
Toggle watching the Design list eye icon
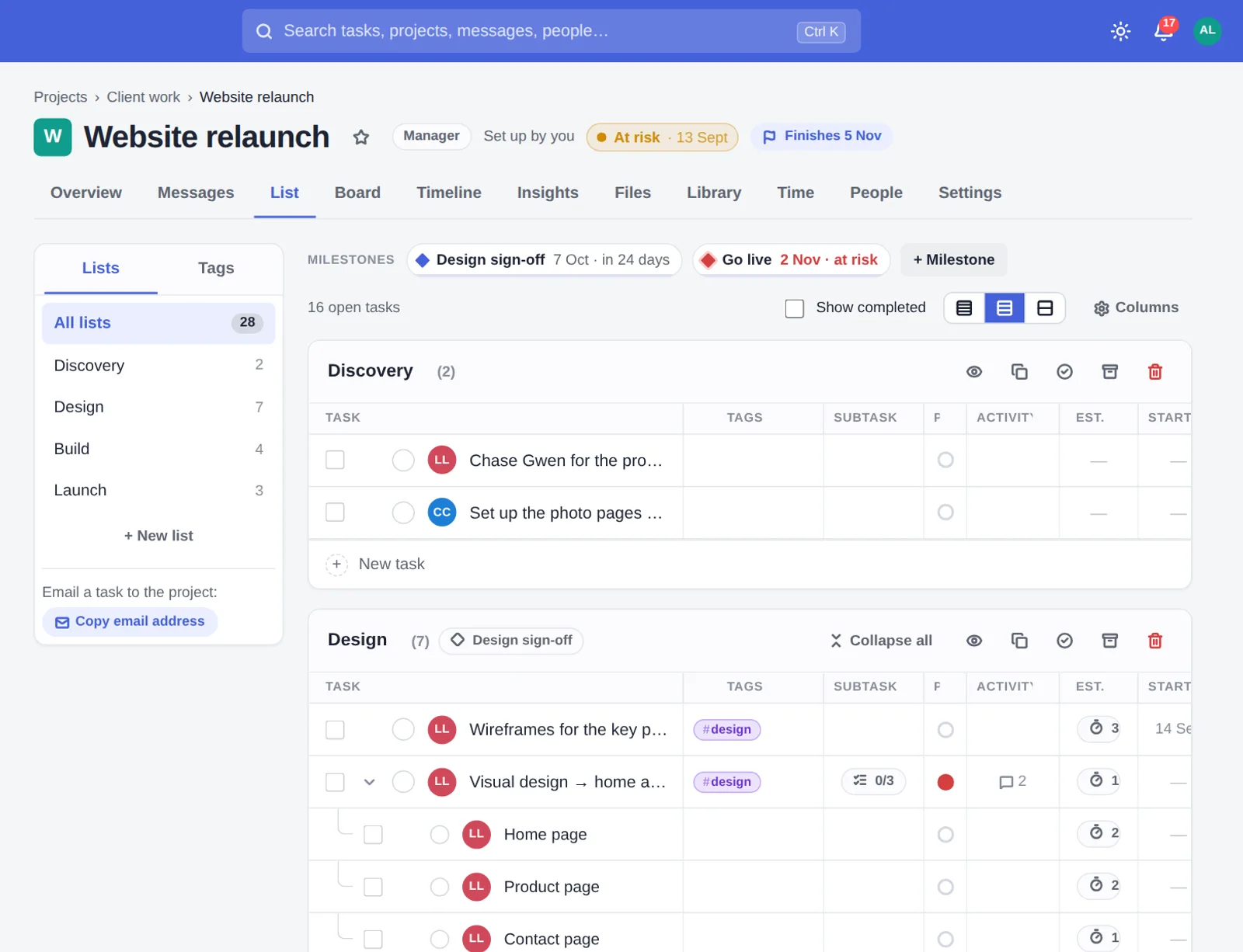pyautogui.click(x=974, y=641)
